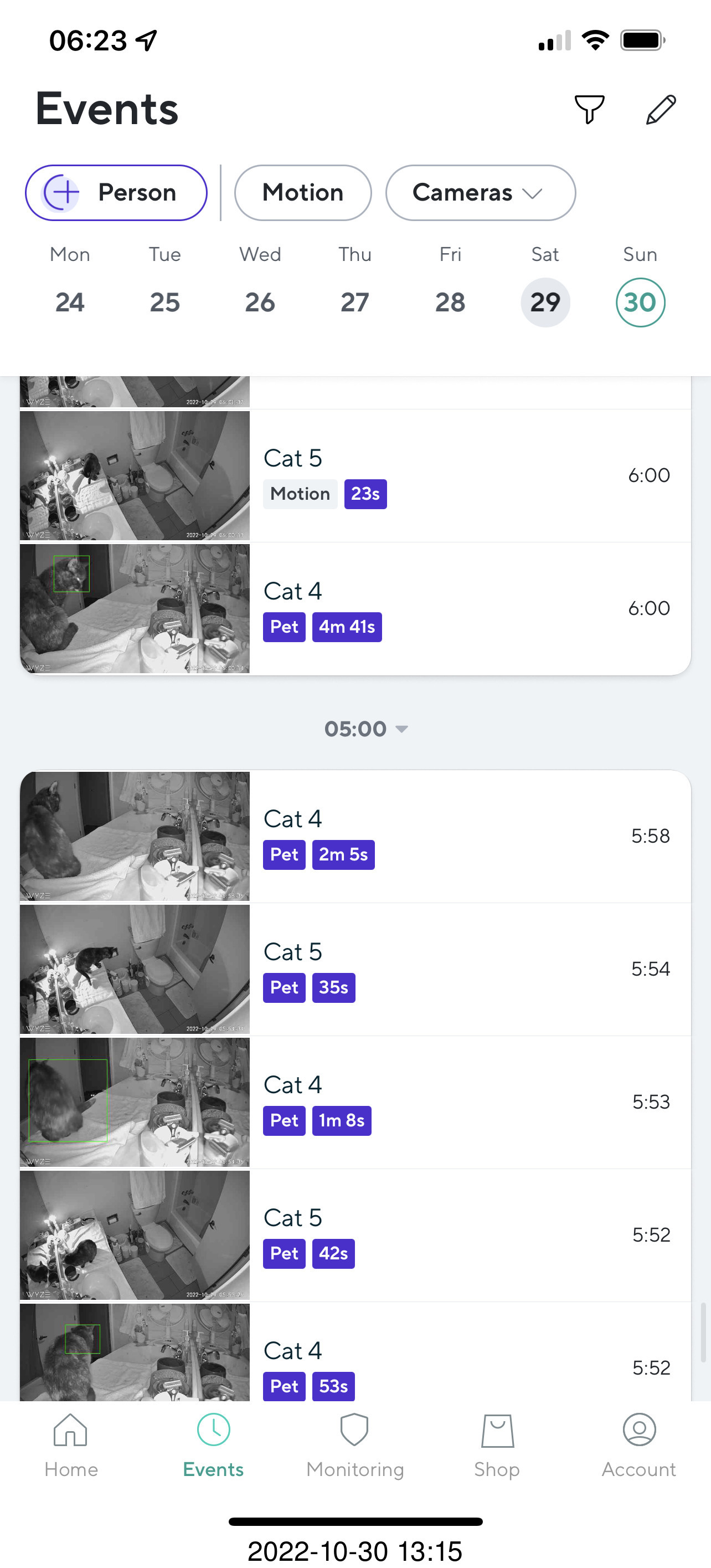
Task: Open the Monitoring shield icon
Action: click(354, 1430)
